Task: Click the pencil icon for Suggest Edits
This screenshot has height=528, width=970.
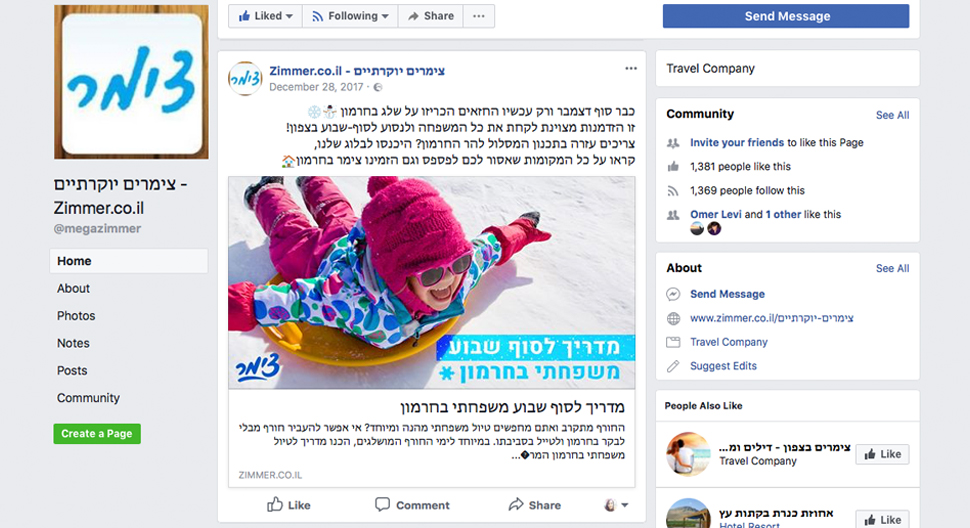Action: 673,366
